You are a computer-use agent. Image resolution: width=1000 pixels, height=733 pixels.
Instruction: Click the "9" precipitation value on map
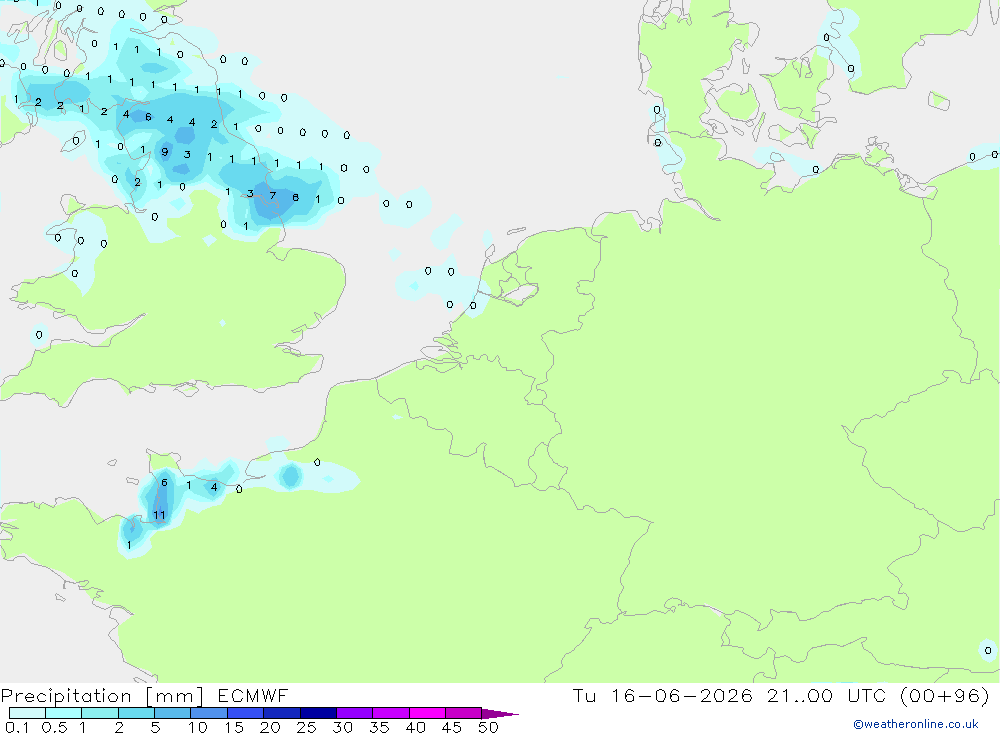(x=165, y=152)
